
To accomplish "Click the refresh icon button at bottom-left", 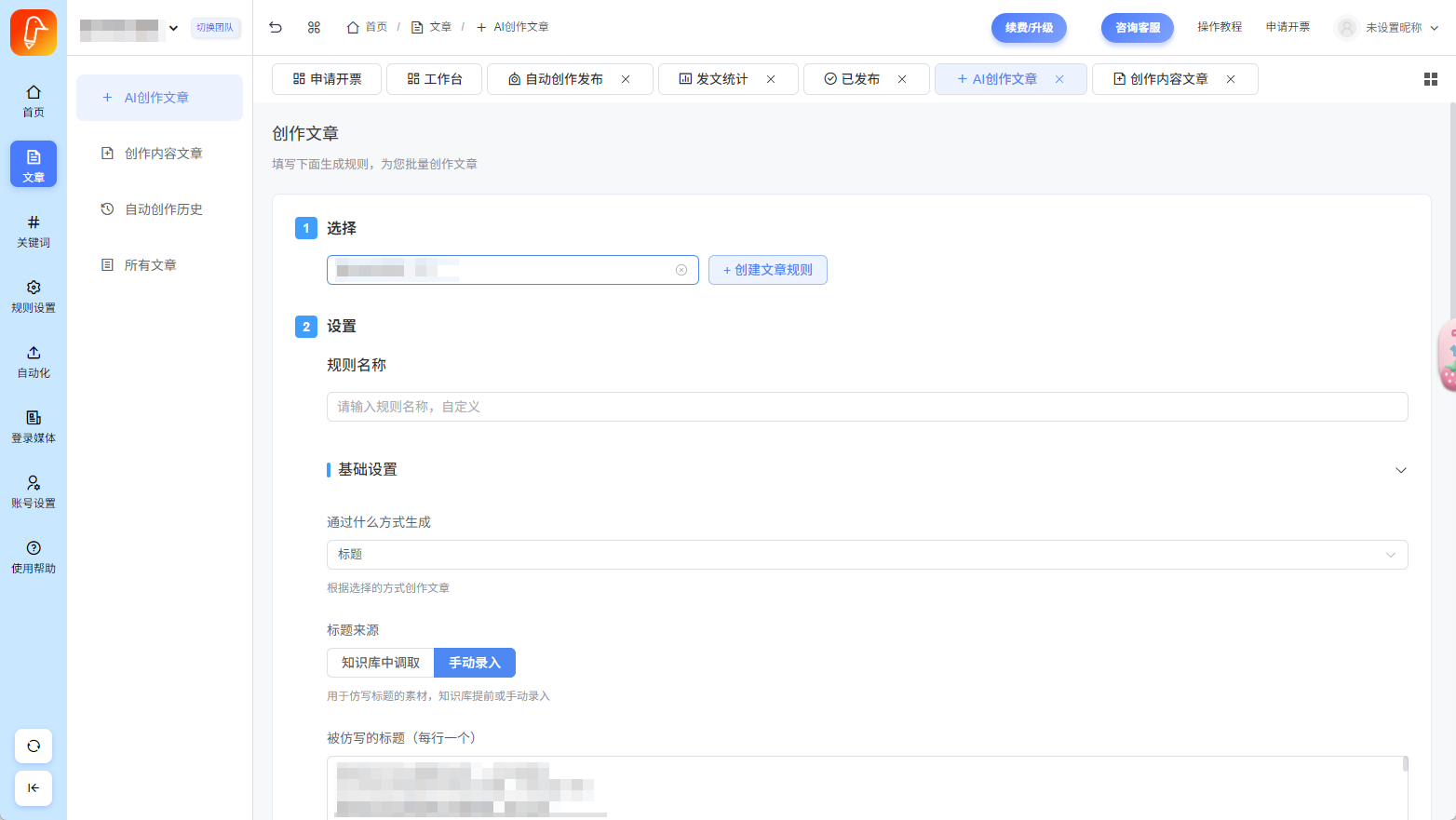I will [34, 746].
